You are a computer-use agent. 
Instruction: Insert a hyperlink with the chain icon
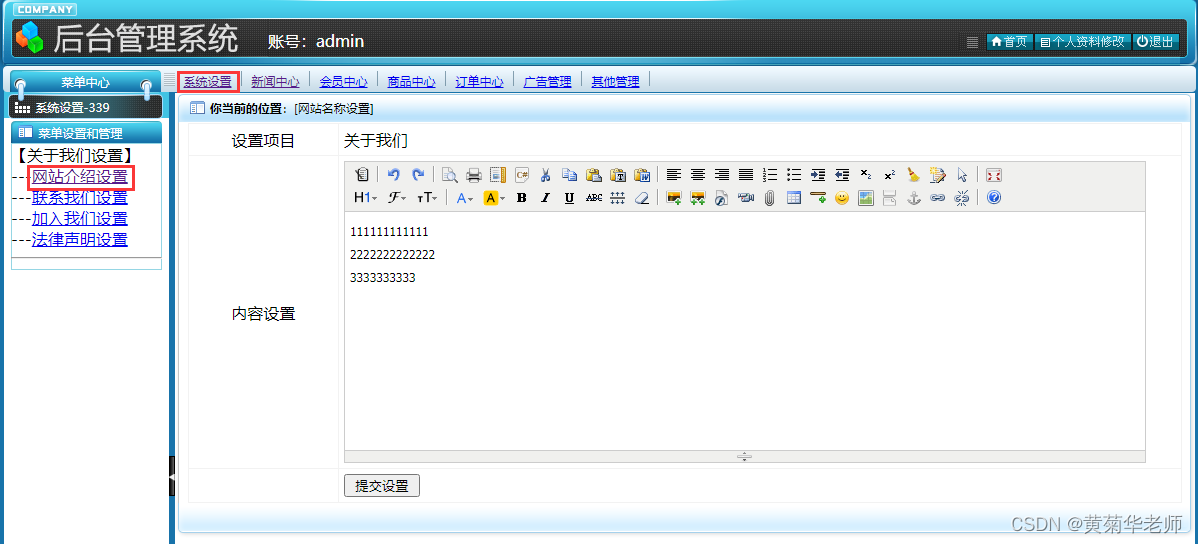tap(937, 198)
